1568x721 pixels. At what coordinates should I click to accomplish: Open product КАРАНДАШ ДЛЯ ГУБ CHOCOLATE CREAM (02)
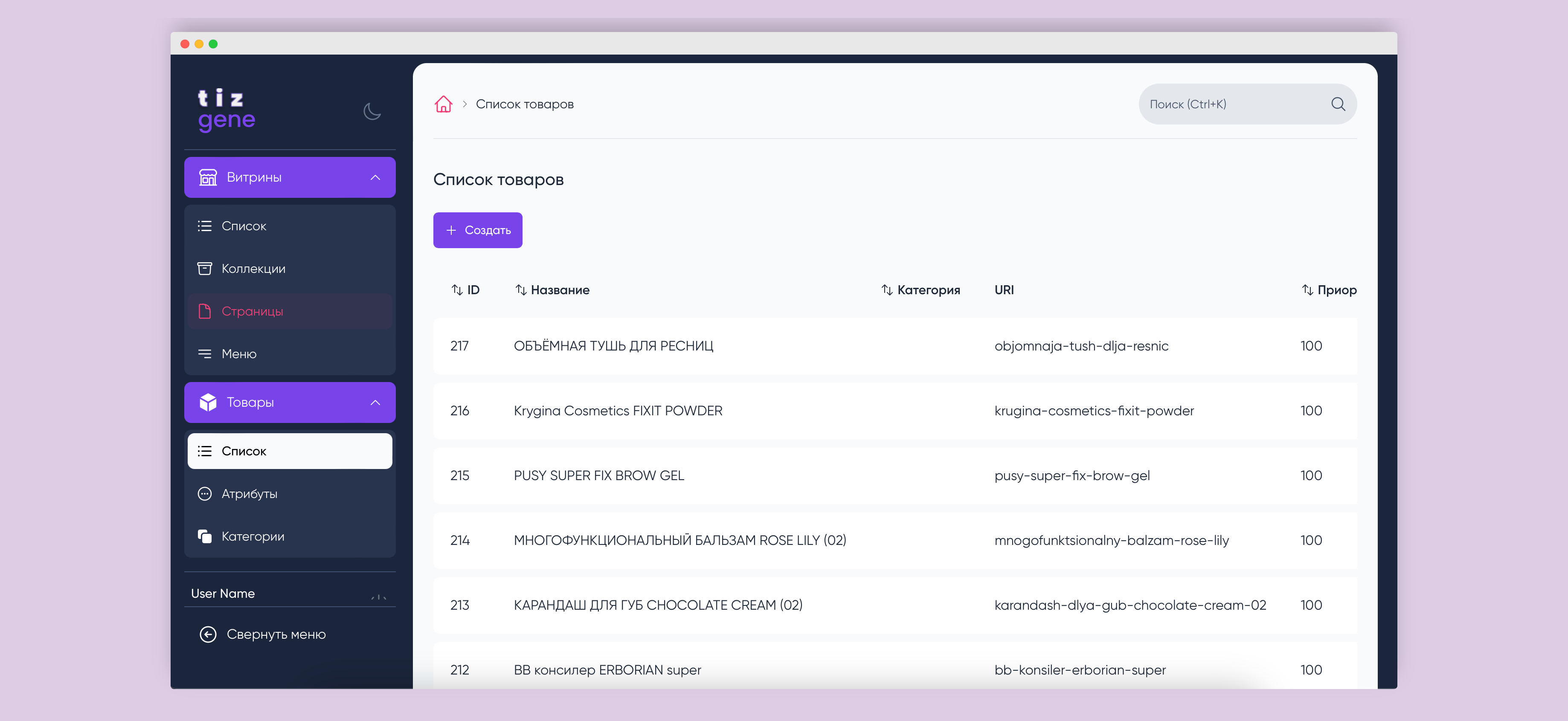(x=658, y=605)
